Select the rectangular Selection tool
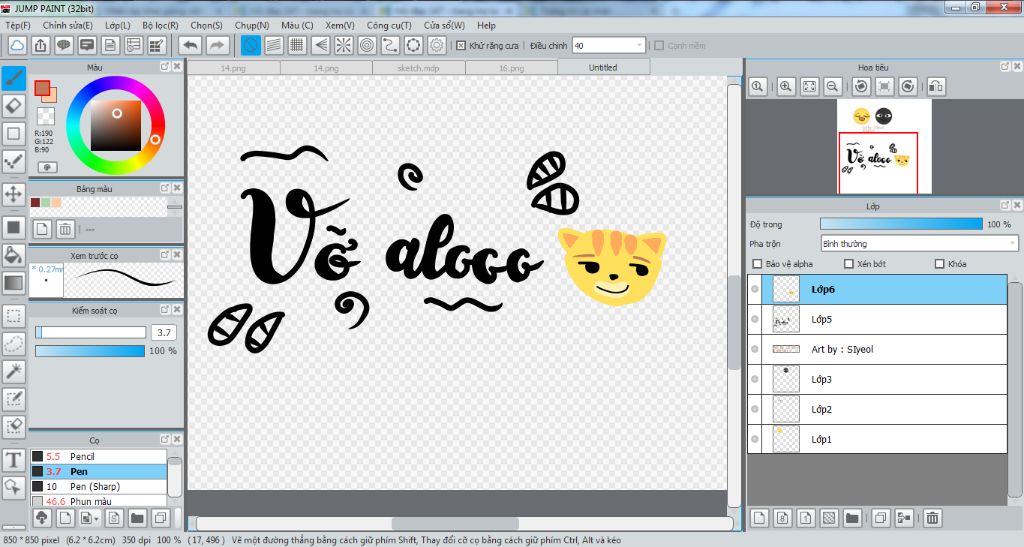 click(x=14, y=316)
